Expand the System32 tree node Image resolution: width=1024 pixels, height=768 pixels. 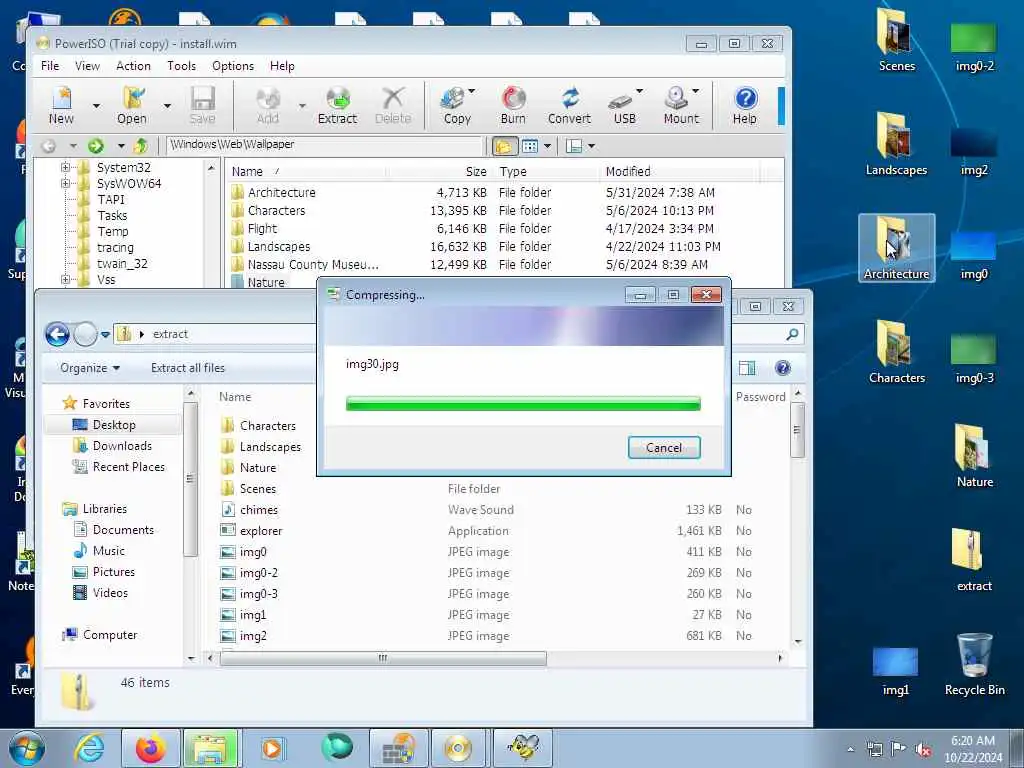65,167
